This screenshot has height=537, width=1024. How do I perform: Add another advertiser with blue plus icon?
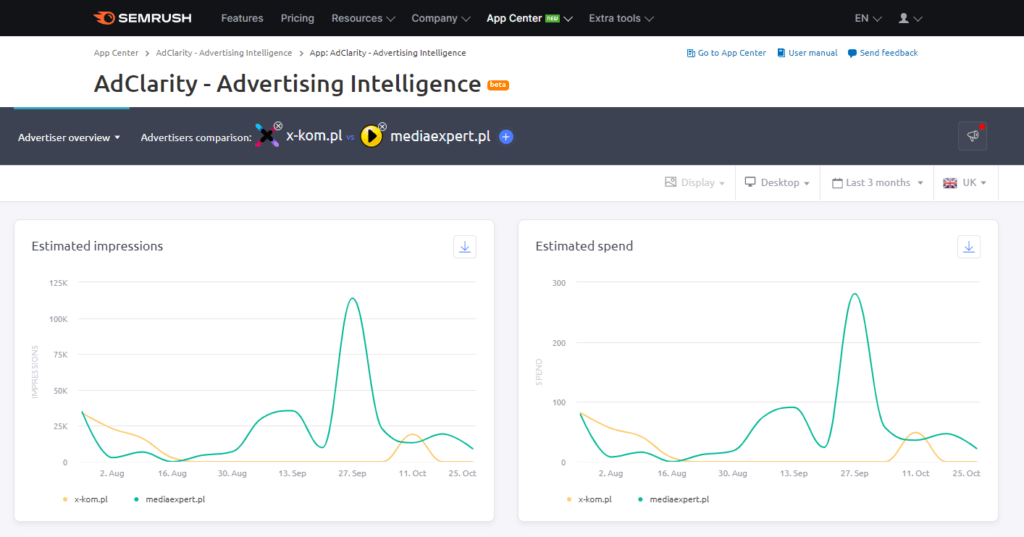tap(506, 137)
